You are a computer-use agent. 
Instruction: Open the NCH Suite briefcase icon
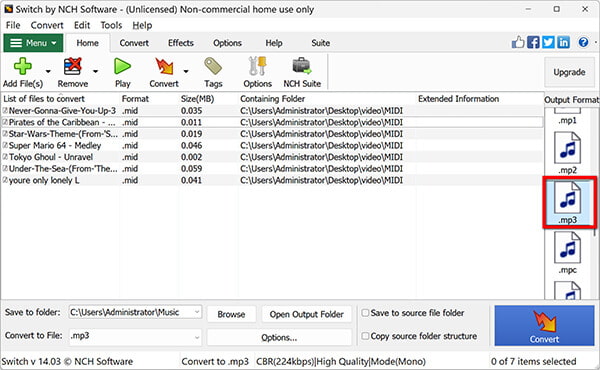pyautogui.click(x=302, y=66)
